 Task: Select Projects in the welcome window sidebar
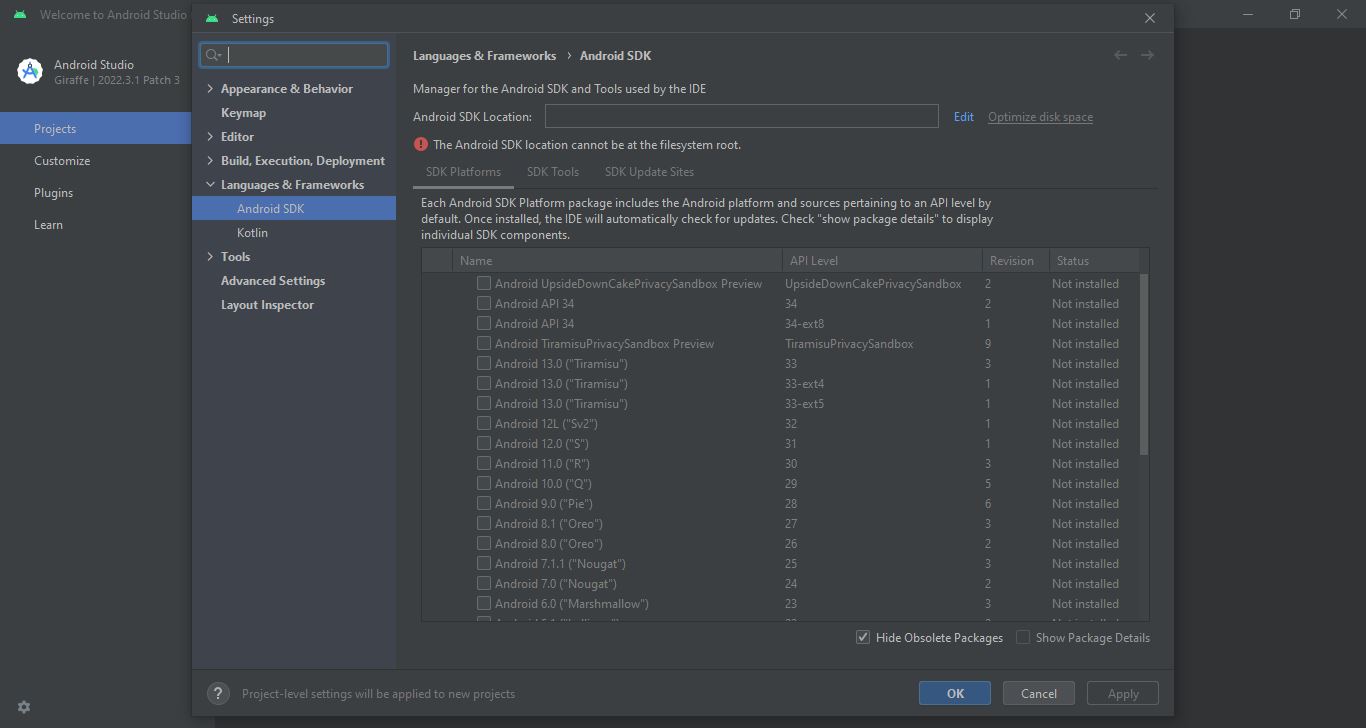95,128
